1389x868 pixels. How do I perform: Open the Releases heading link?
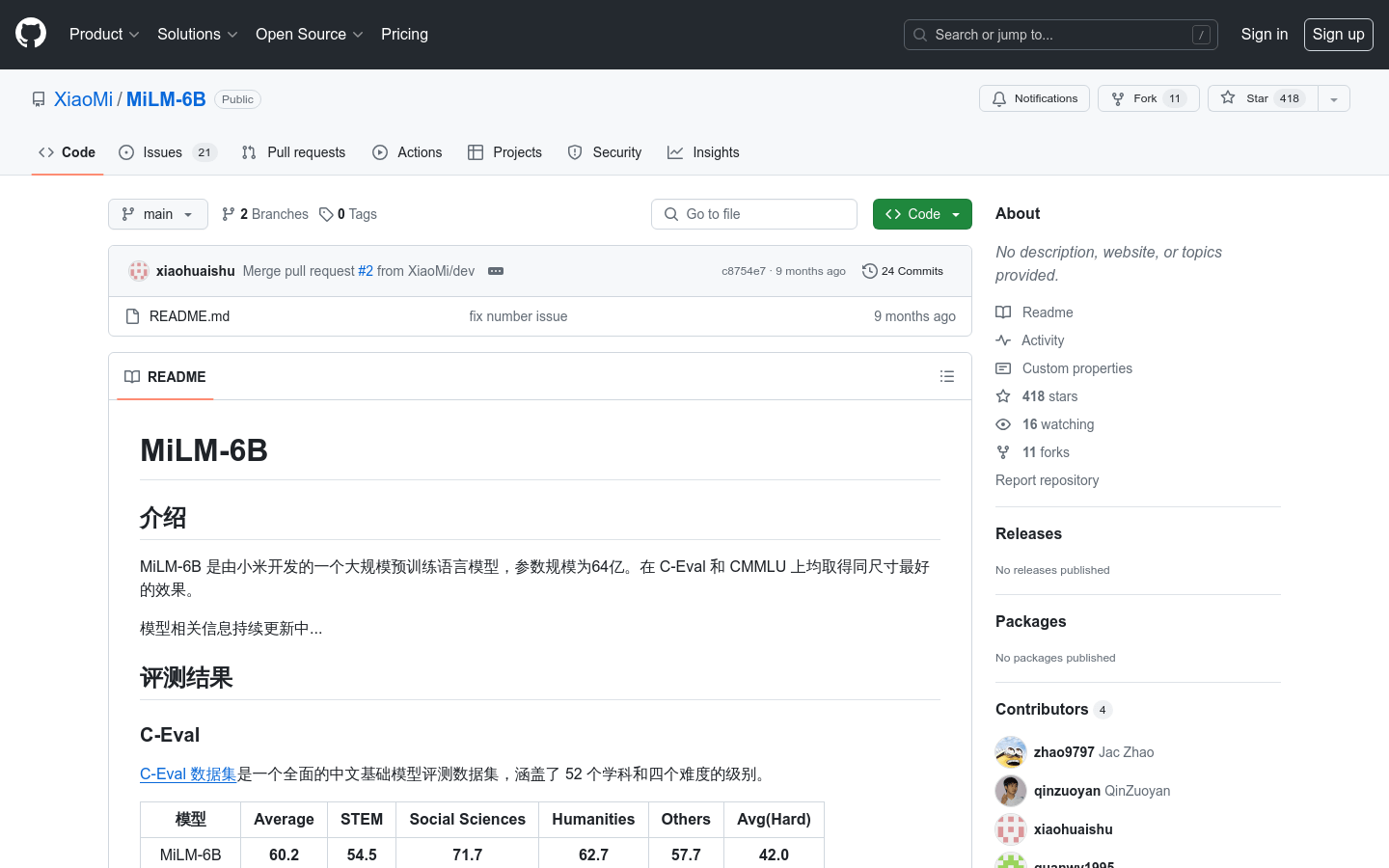point(1028,533)
